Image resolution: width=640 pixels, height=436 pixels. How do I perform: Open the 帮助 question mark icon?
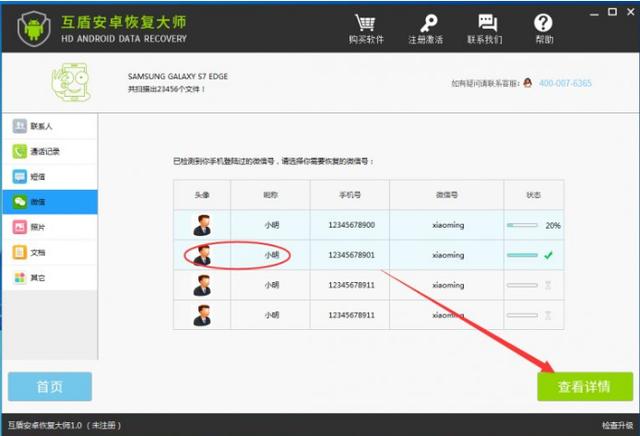543,23
